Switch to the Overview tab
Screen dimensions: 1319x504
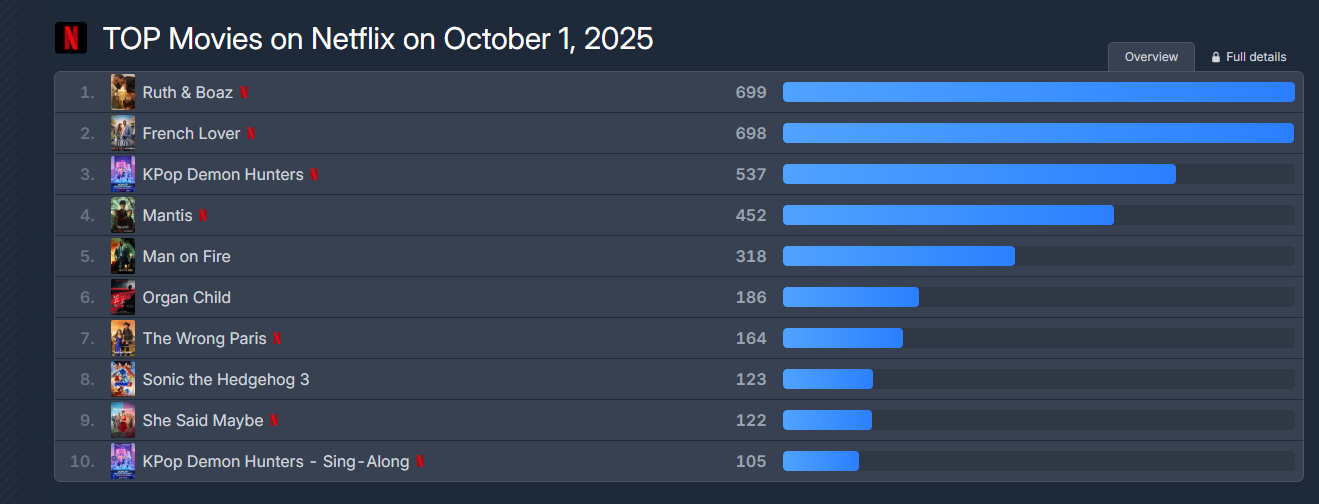click(1151, 57)
